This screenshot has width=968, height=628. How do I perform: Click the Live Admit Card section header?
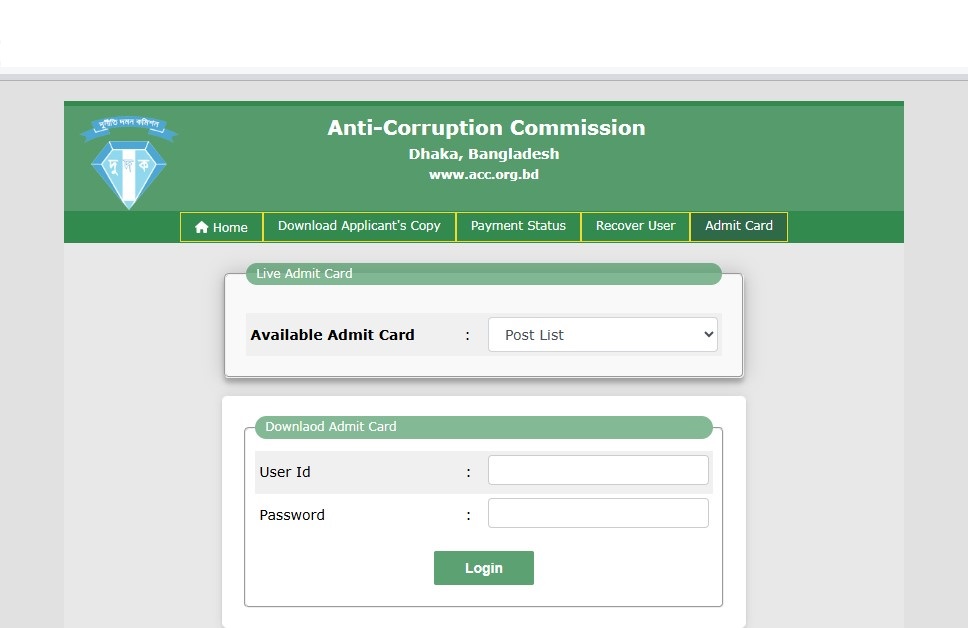coord(304,273)
